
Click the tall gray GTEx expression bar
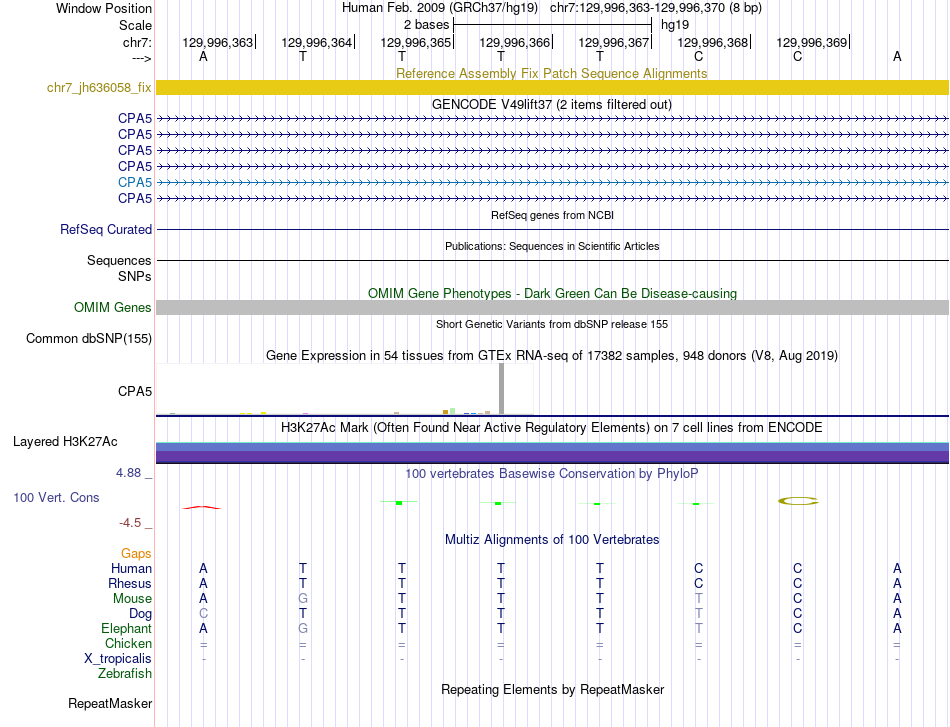point(501,389)
